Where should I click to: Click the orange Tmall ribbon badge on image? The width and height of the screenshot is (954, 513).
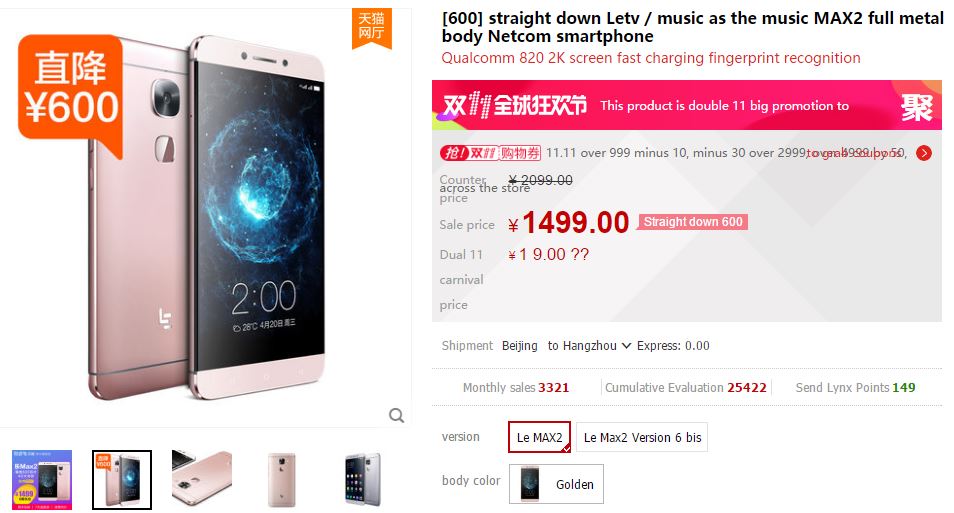coord(371,27)
